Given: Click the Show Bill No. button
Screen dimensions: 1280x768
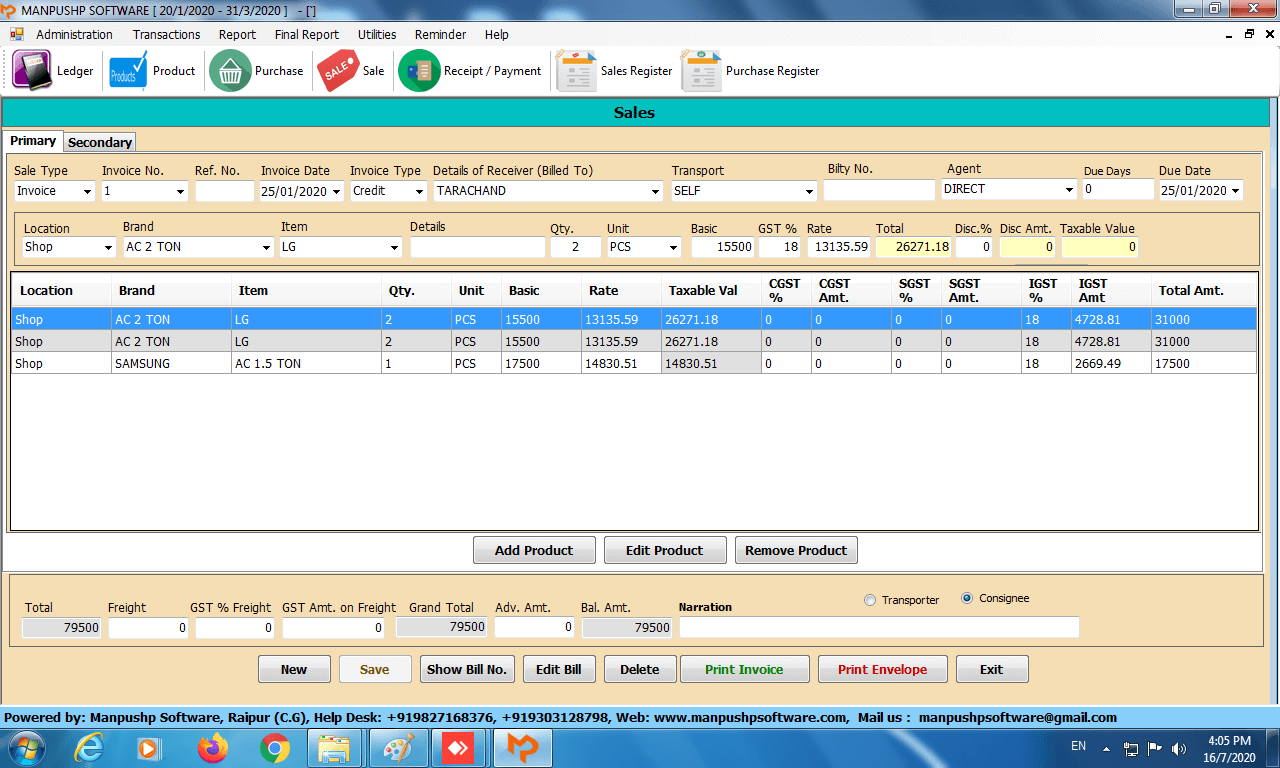Looking at the screenshot, I should point(467,669).
